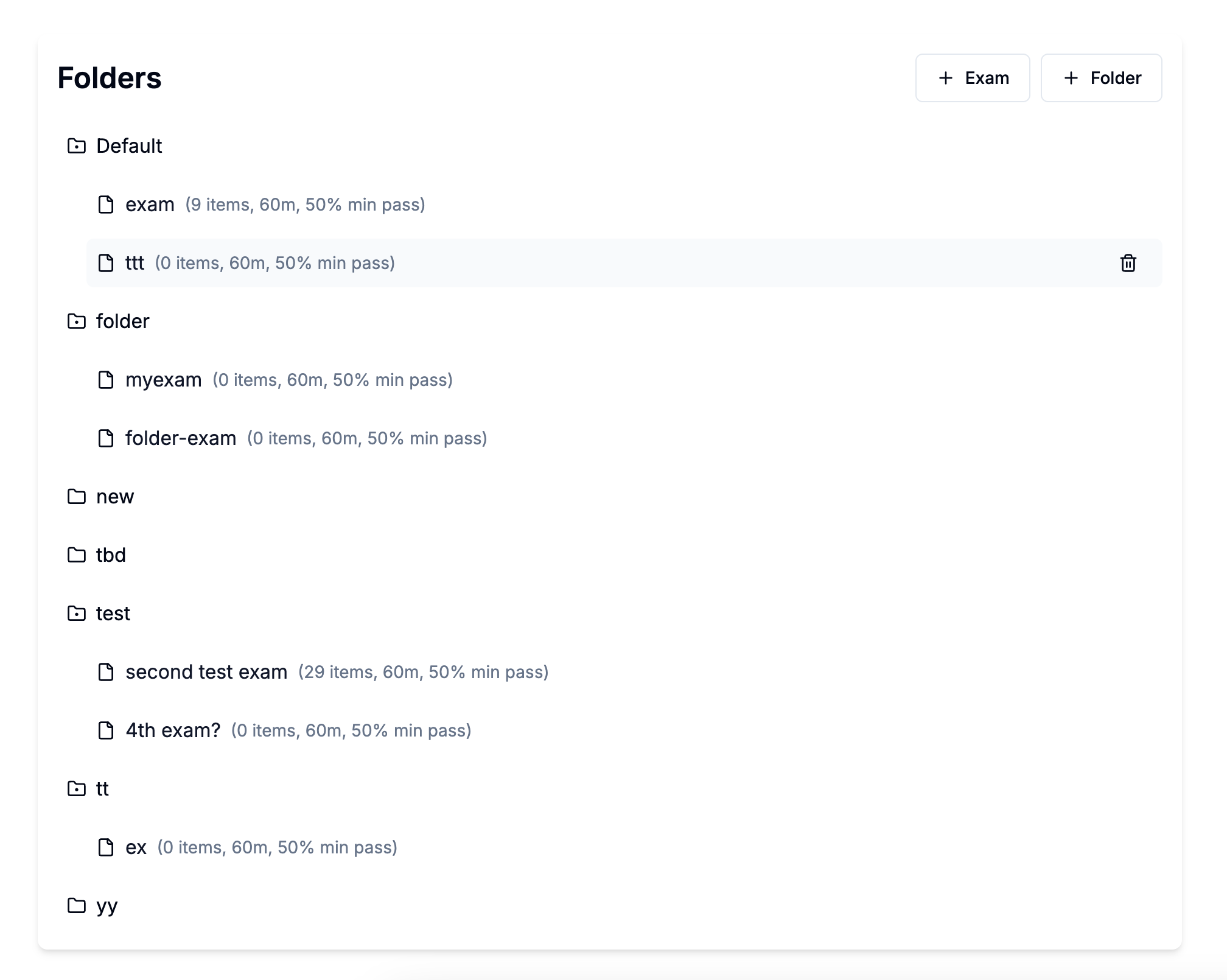Click the trash icon on ttt row
This screenshot has width=1227, height=980.
pyautogui.click(x=1128, y=263)
